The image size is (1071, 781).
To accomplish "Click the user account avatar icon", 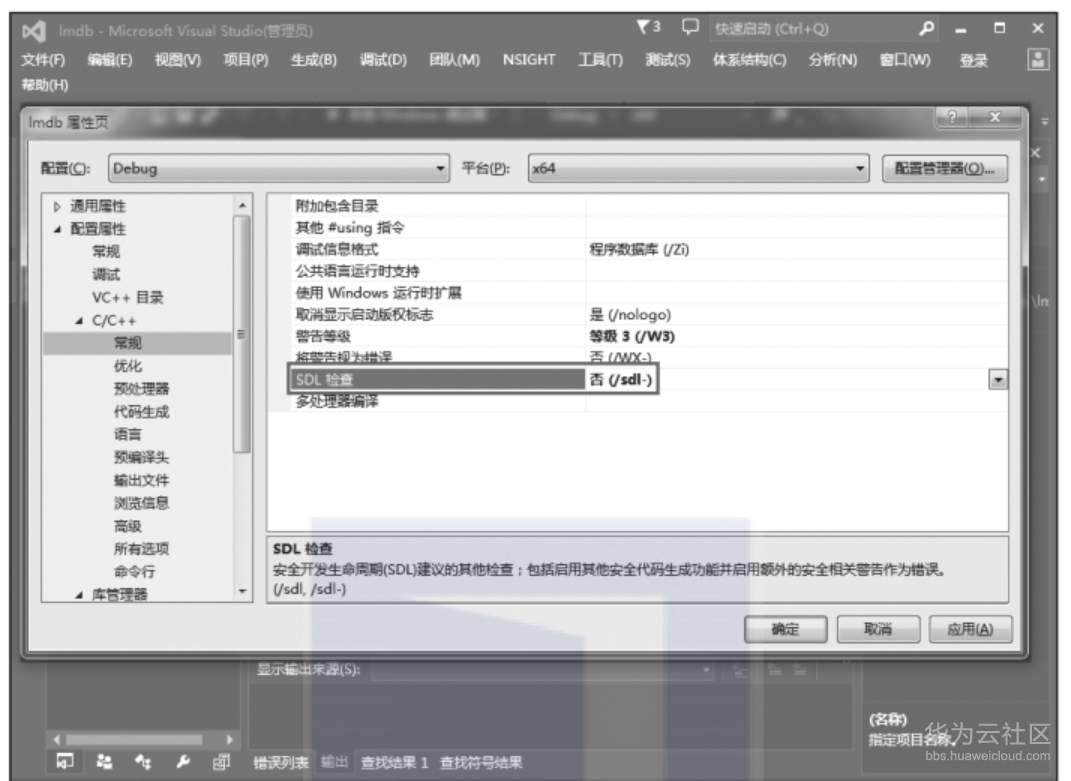I will pyautogui.click(x=1038, y=59).
